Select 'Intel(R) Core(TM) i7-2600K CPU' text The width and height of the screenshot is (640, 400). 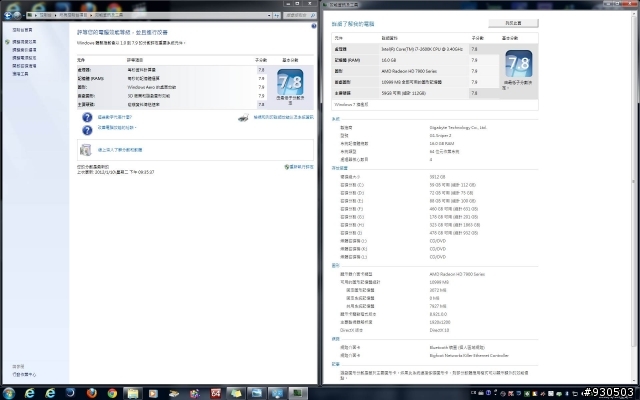tap(422, 49)
